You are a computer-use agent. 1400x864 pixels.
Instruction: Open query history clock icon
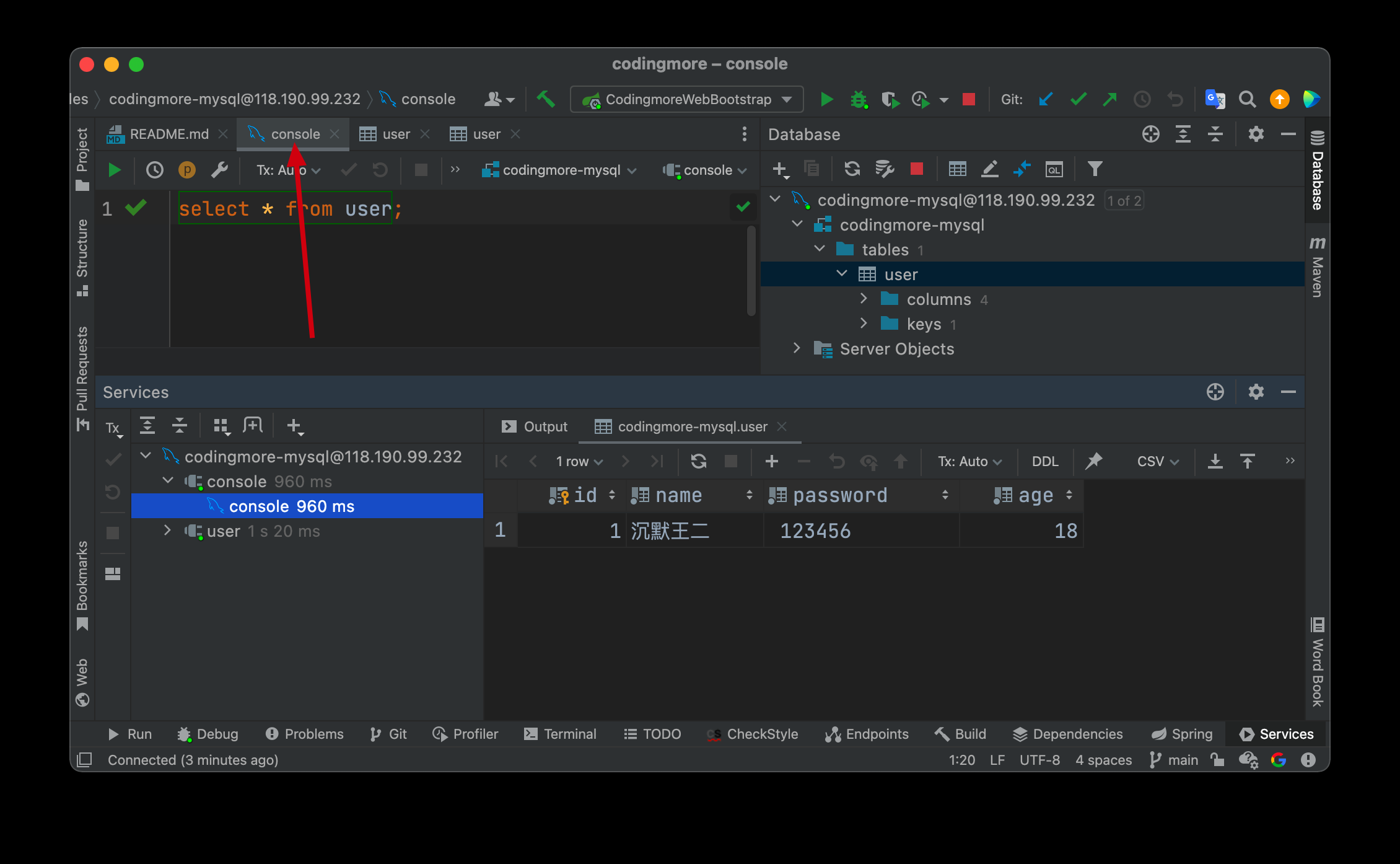[x=154, y=170]
